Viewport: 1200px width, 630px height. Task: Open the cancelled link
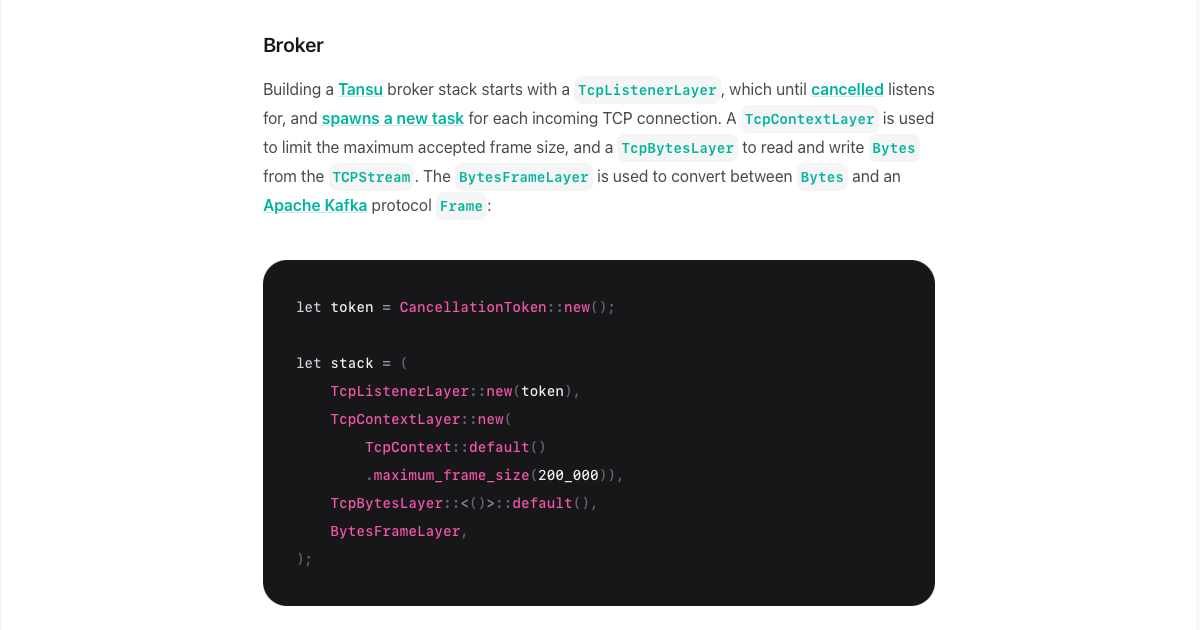pyautogui.click(x=847, y=89)
